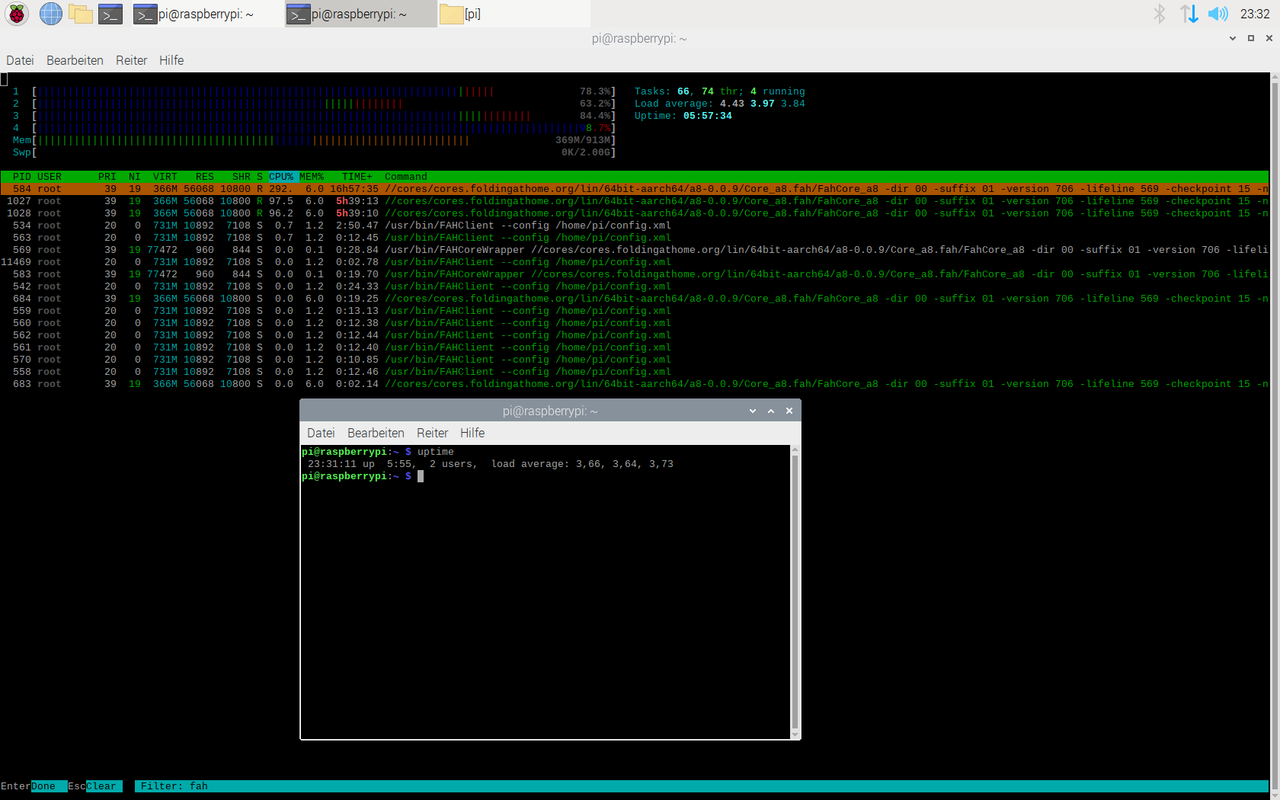Viewport: 1280px width, 800px height.
Task: Click the uptime output line
Action: tap(490, 464)
